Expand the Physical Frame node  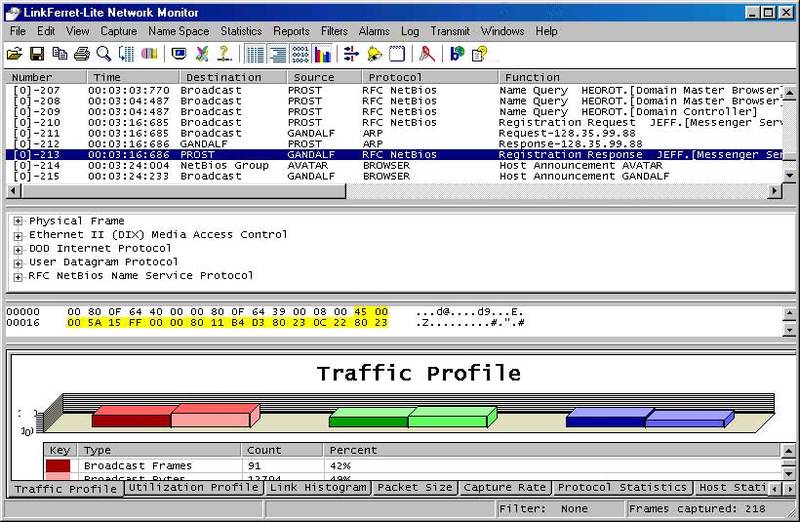click(x=18, y=221)
